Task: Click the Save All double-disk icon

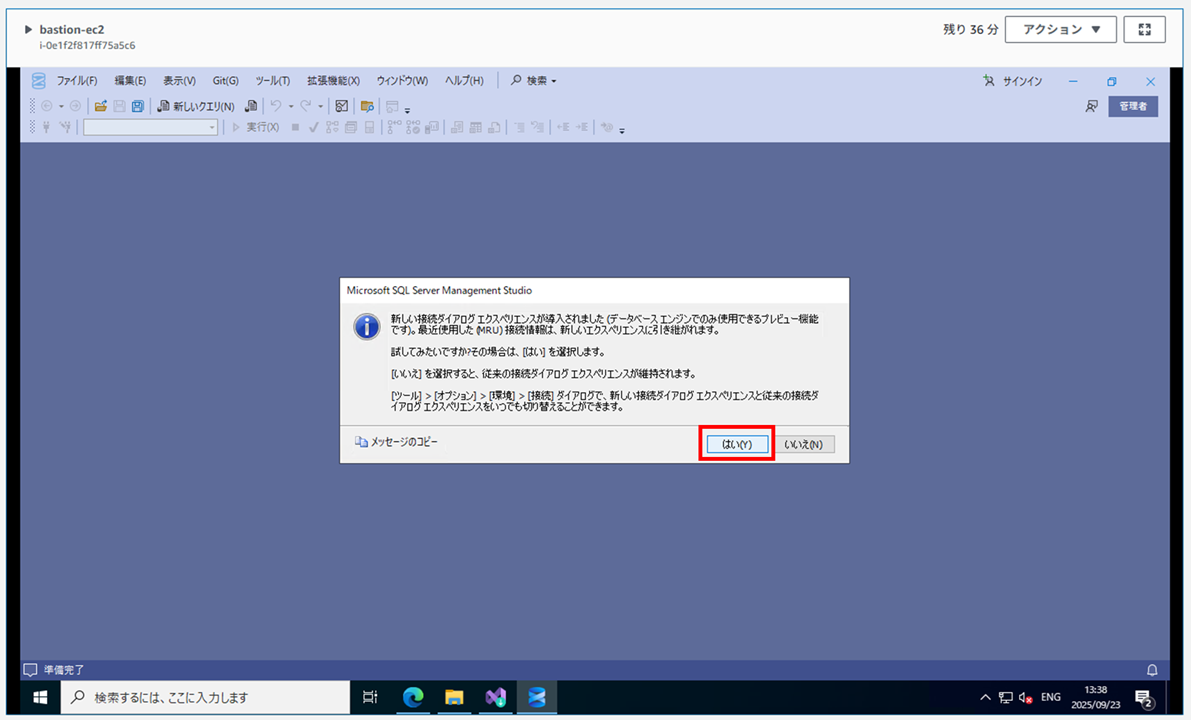Action: (x=137, y=106)
